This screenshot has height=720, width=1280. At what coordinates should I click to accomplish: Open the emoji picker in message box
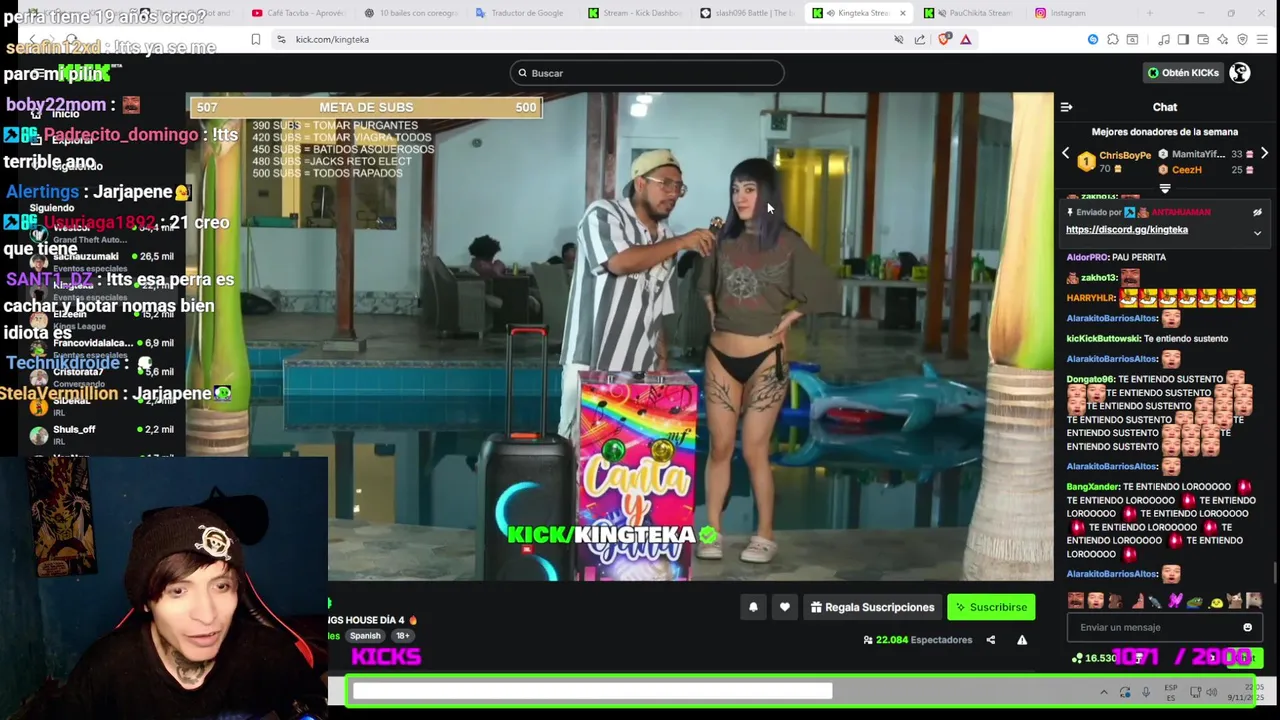[x=1247, y=627]
